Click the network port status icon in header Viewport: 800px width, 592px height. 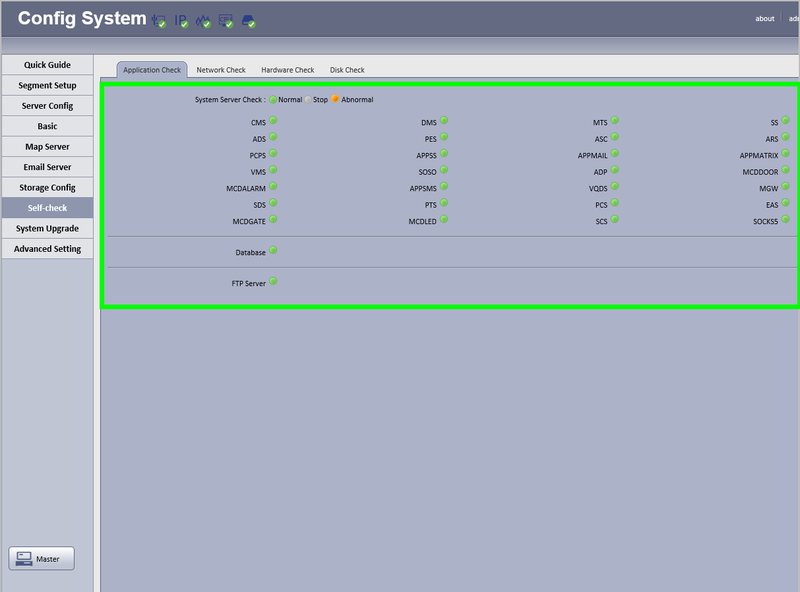coord(159,20)
